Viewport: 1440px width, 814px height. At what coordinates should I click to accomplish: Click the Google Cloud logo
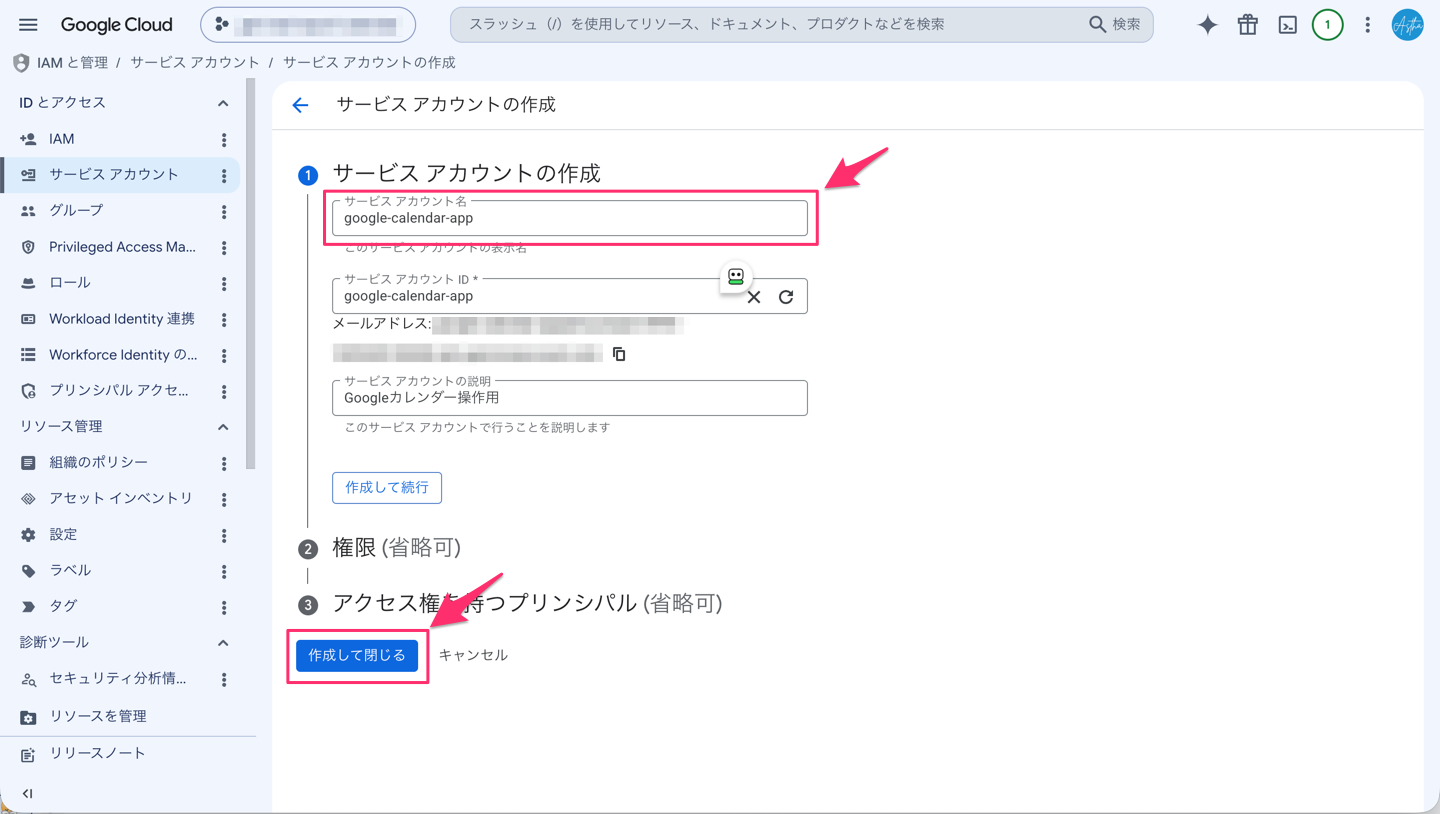116,25
